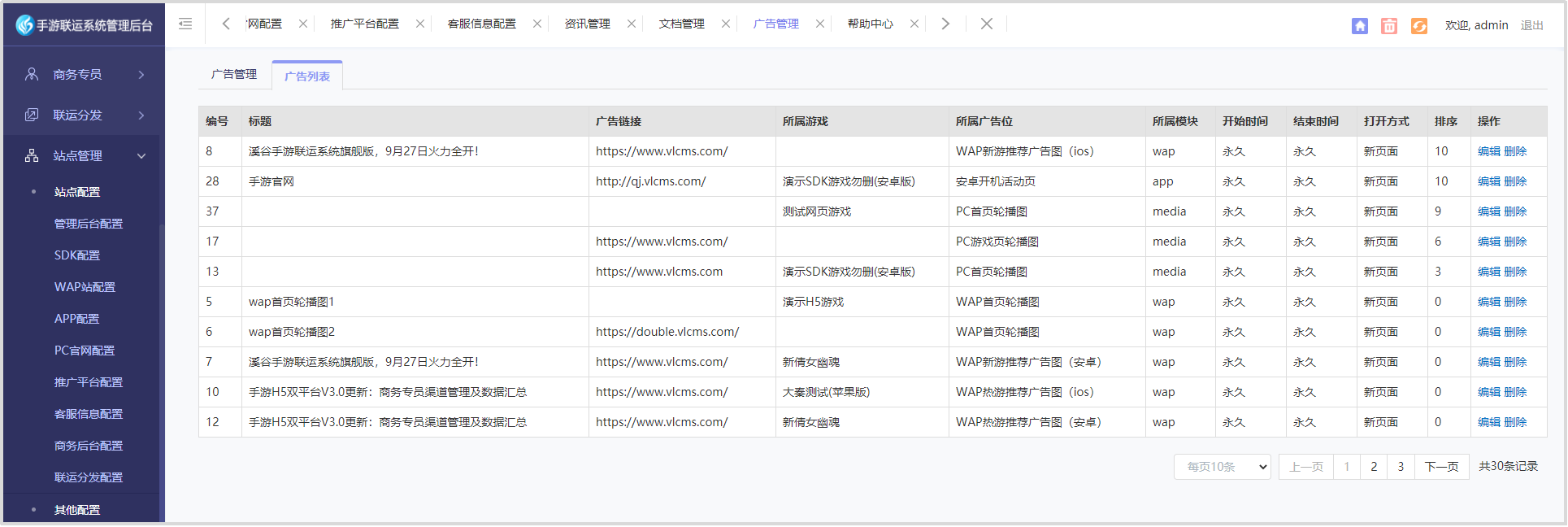This screenshot has width=1568, height=527.
Task: Click the 商务专员 person icon
Action: (x=32, y=74)
